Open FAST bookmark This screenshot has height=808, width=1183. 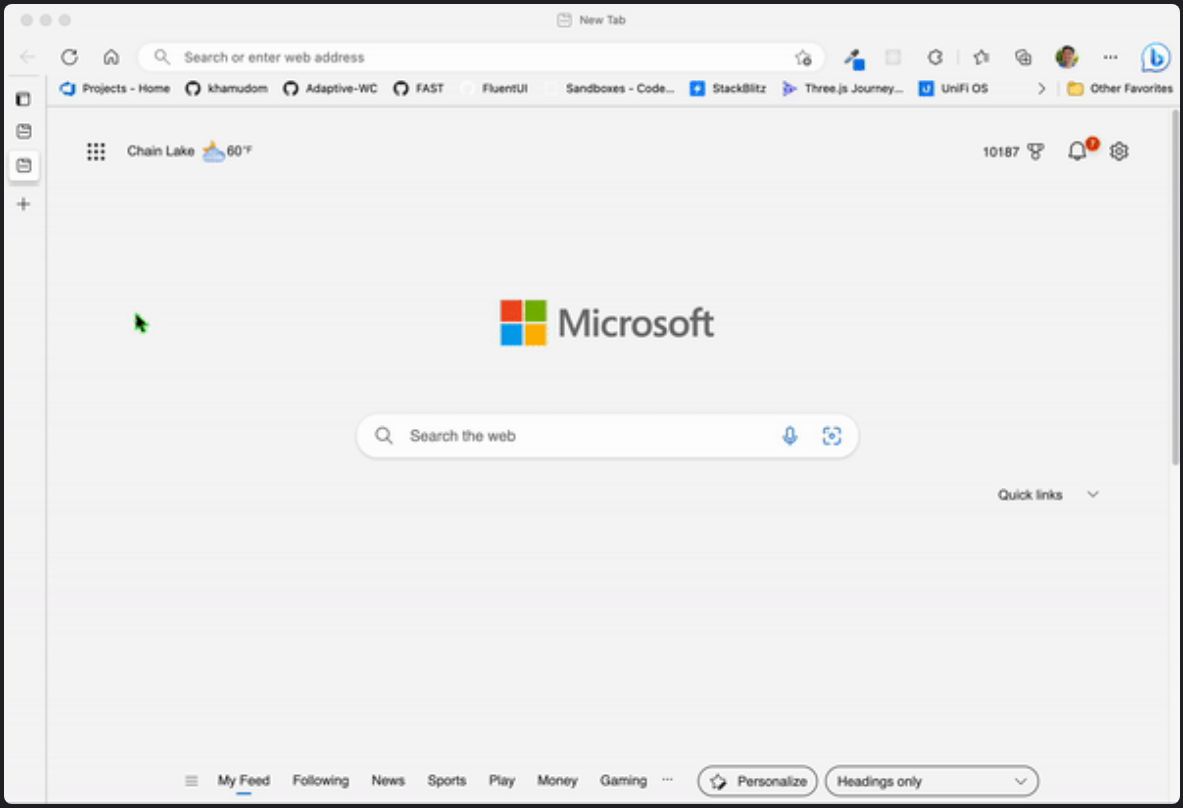click(419, 89)
